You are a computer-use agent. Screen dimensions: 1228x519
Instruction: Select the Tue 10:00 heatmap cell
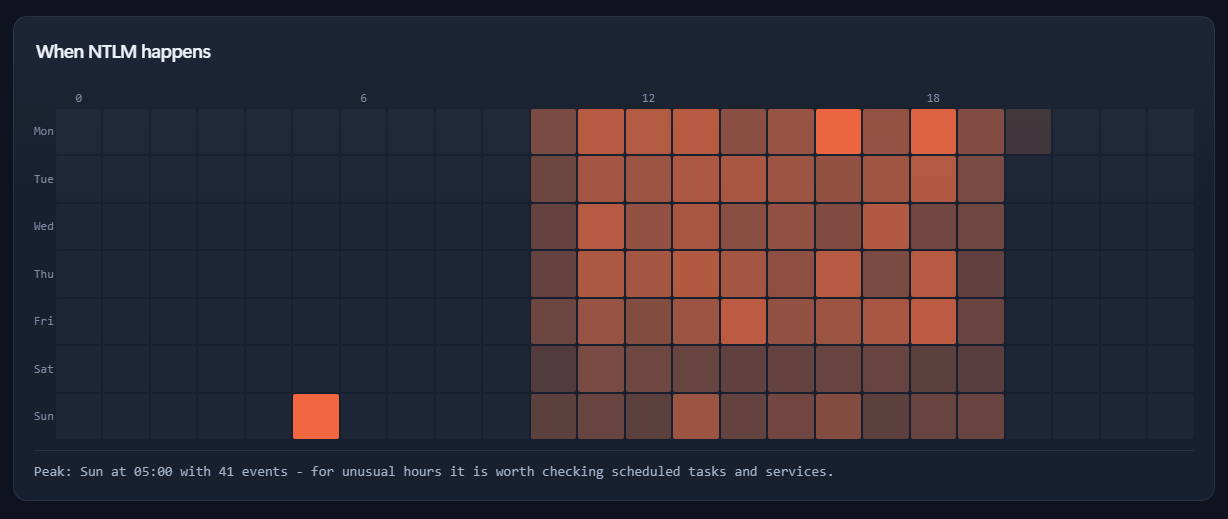554,179
